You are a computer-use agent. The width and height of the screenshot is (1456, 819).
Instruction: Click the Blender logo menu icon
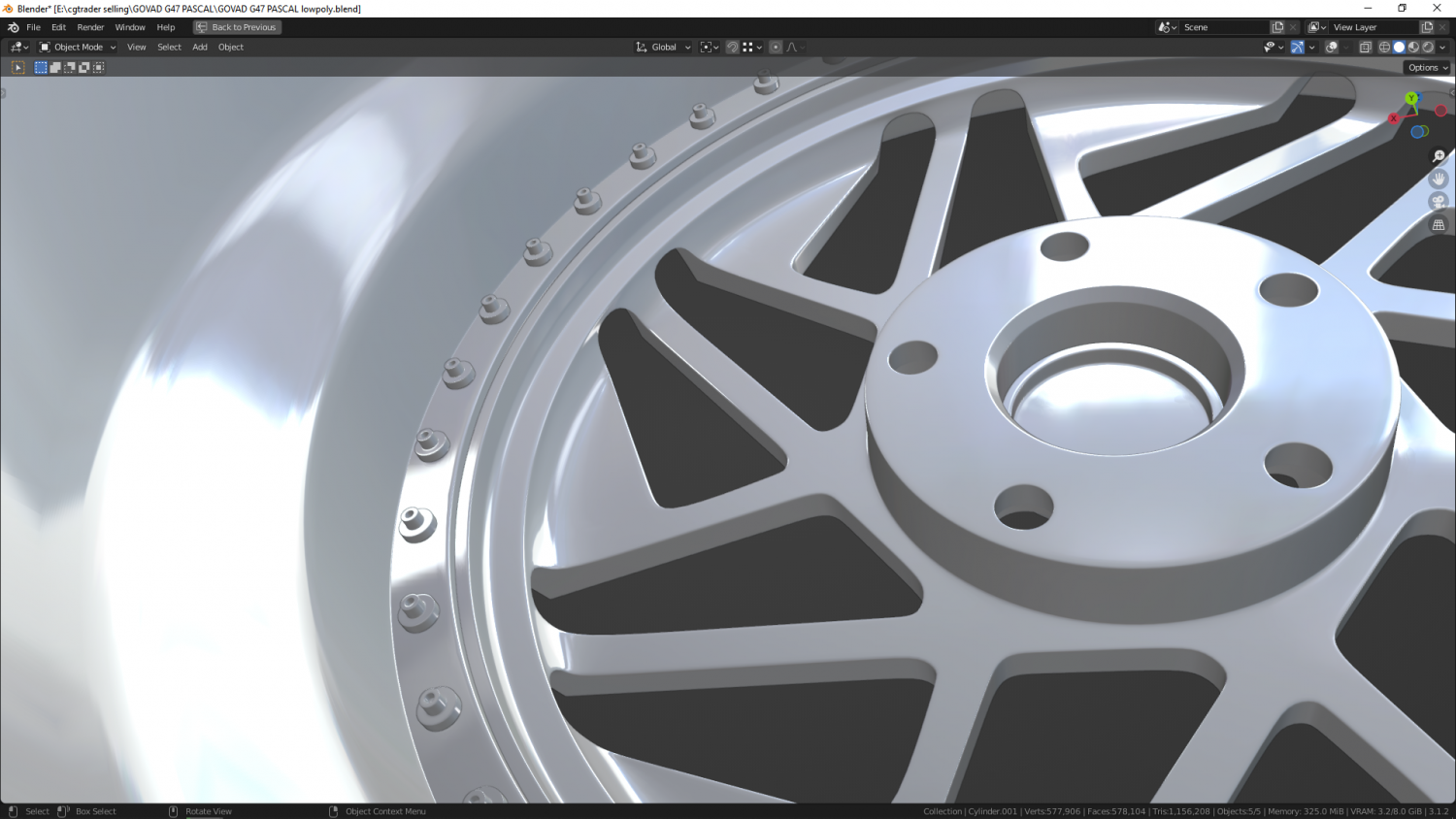[14, 27]
